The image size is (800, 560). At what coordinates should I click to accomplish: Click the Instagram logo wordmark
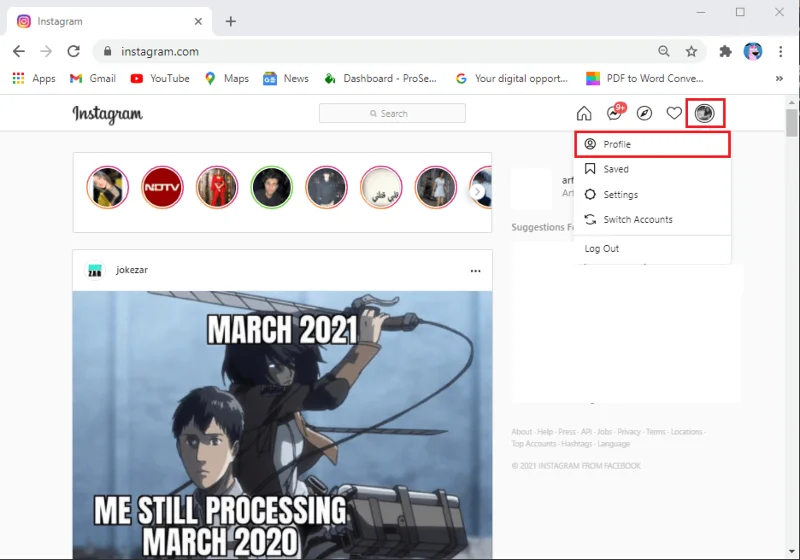click(107, 114)
